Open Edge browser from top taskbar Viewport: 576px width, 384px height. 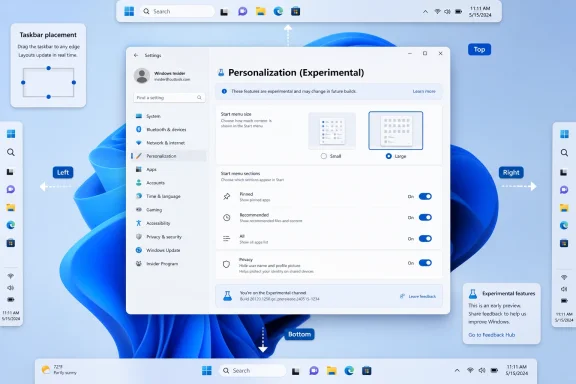278,11
